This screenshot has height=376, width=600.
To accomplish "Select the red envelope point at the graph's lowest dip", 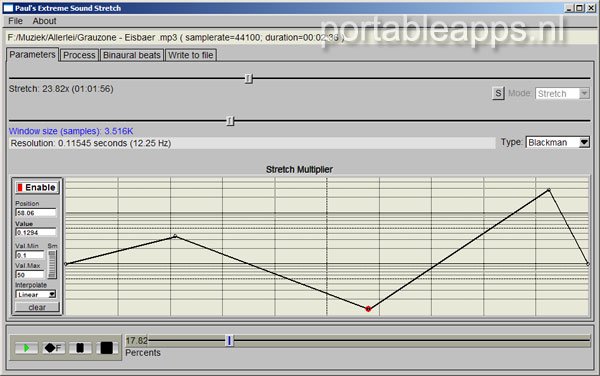I will coord(368,309).
